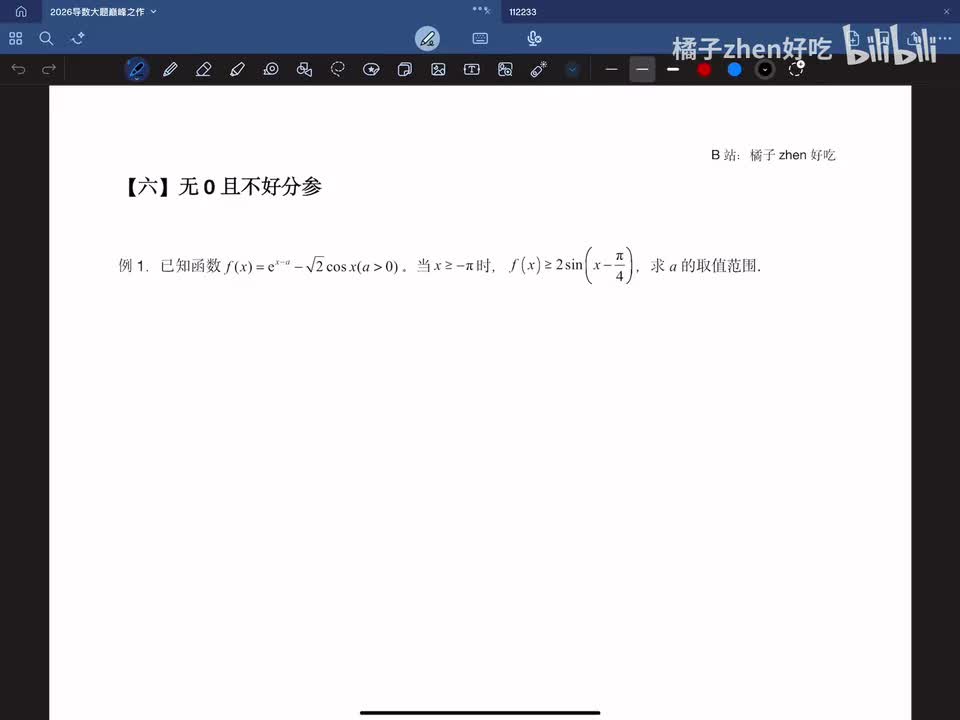Viewport: 960px width, 720px height.
Task: Select the Lasso selection tool
Action: [337, 69]
